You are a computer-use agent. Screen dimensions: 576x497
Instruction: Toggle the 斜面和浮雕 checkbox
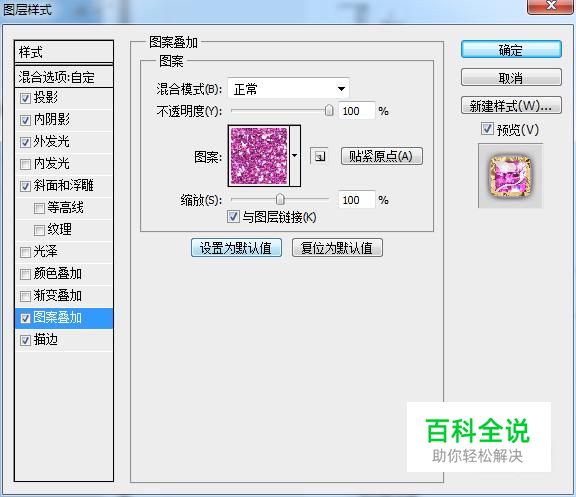[25, 186]
